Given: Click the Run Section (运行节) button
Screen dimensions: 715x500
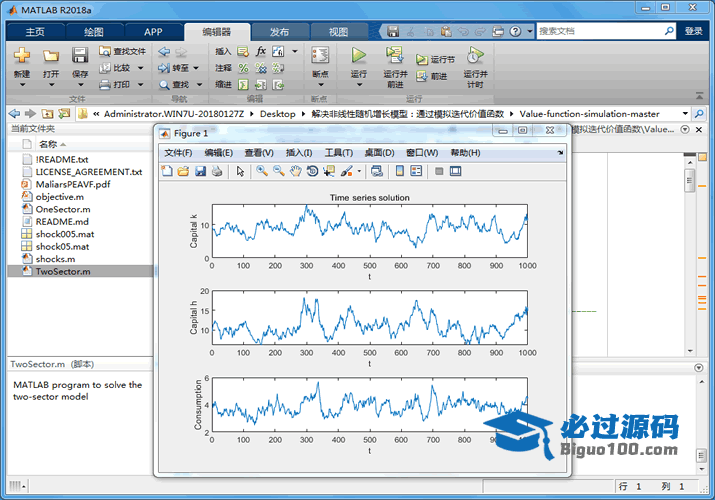Looking at the screenshot, I should tap(435, 60).
